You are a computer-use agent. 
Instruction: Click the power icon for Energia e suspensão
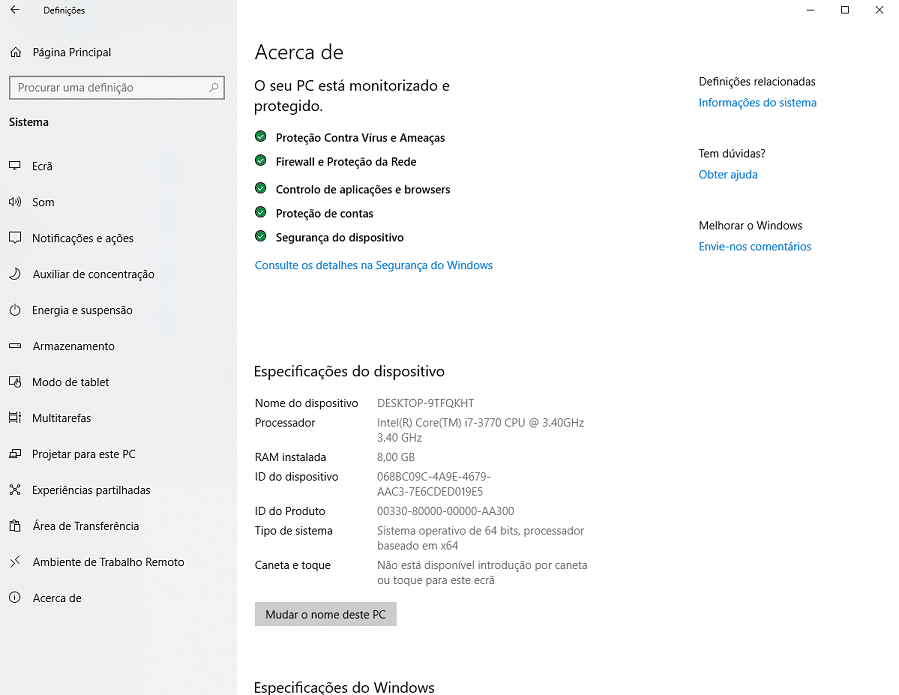click(x=15, y=310)
